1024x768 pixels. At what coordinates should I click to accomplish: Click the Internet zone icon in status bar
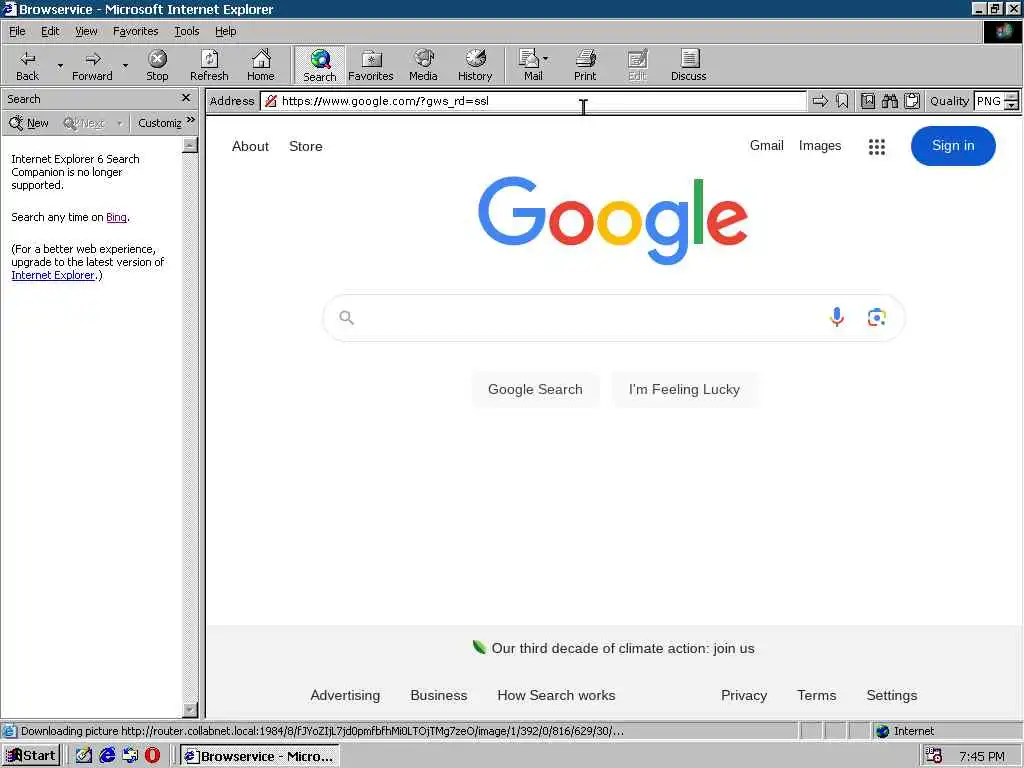click(x=882, y=731)
